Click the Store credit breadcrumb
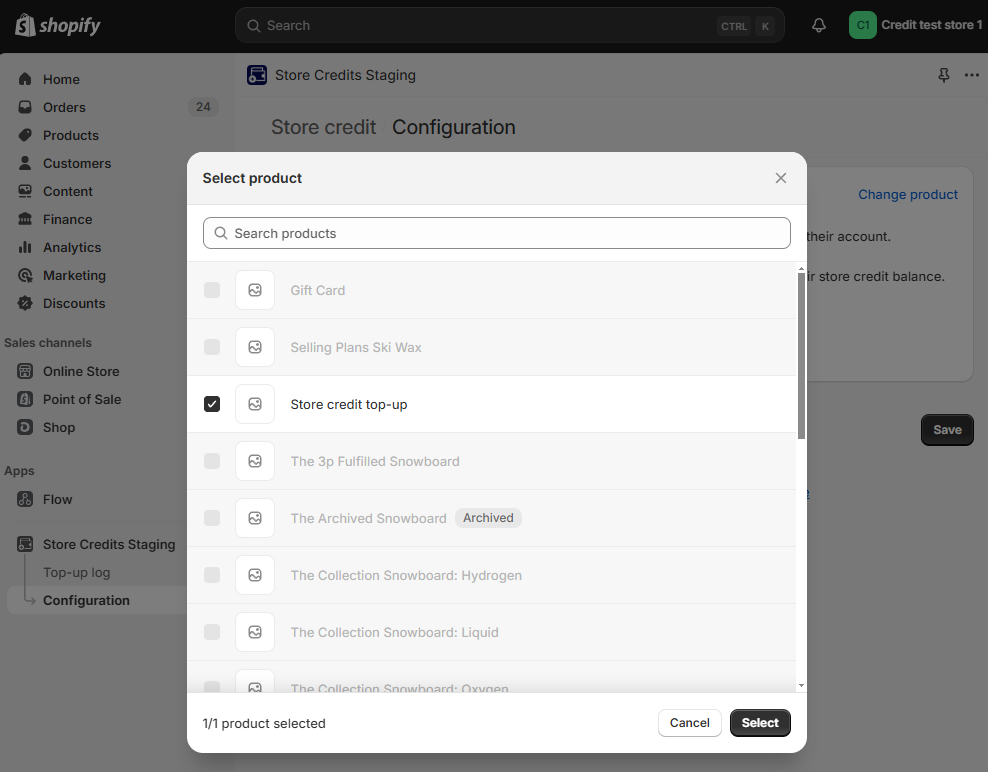 tap(323, 127)
